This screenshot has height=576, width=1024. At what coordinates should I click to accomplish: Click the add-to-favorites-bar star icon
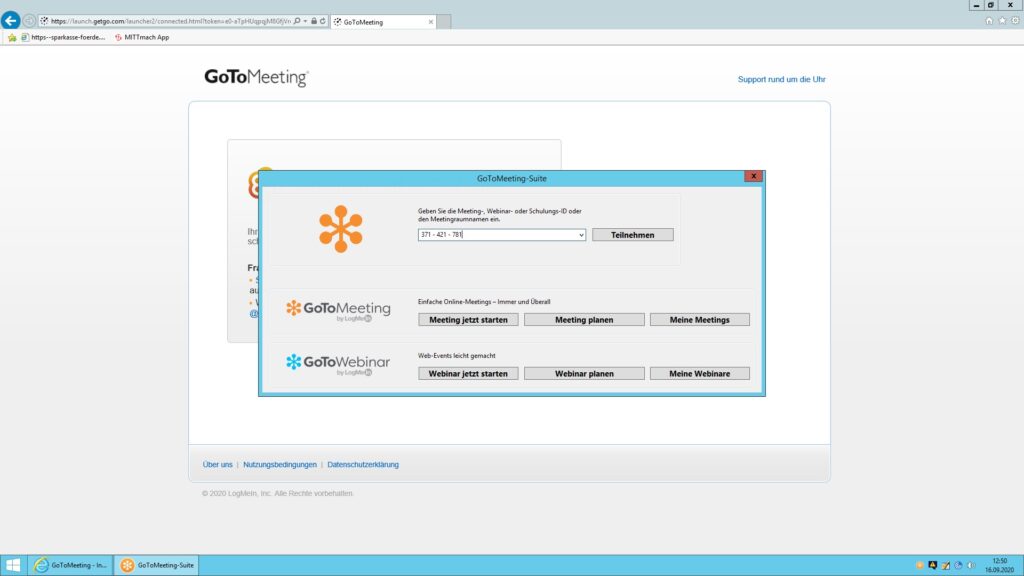tap(12, 38)
